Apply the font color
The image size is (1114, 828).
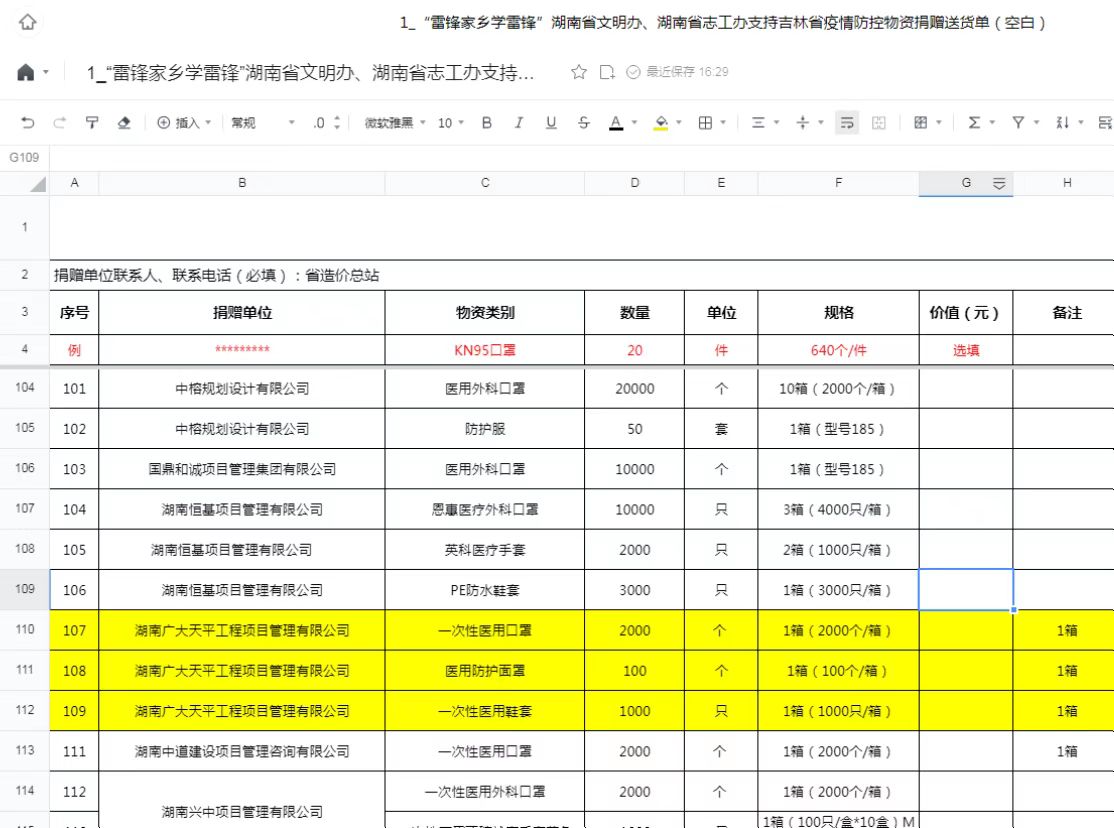pyautogui.click(x=616, y=122)
